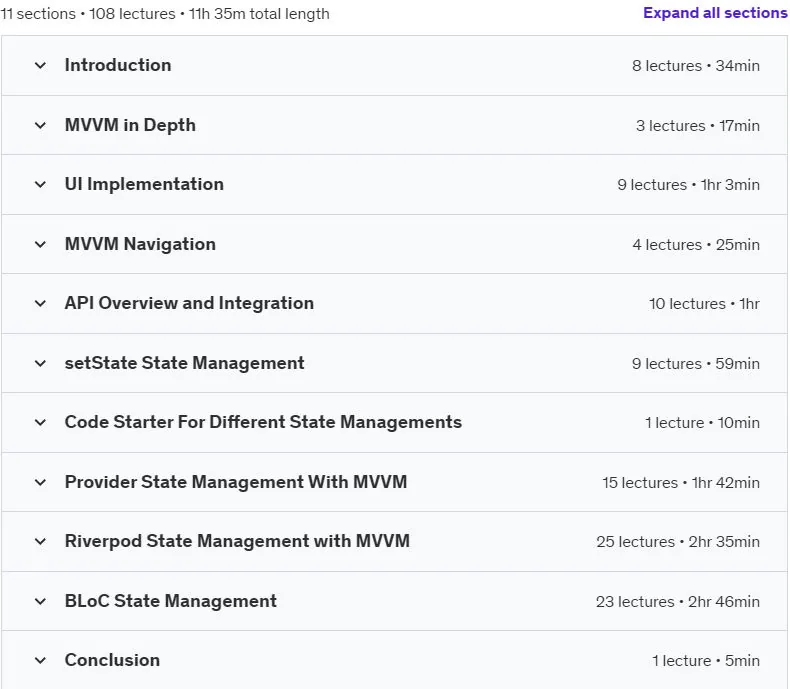Image resolution: width=790 pixels, height=689 pixels.
Task: Expand the MVVM in Depth chevron
Action: pos(40,125)
